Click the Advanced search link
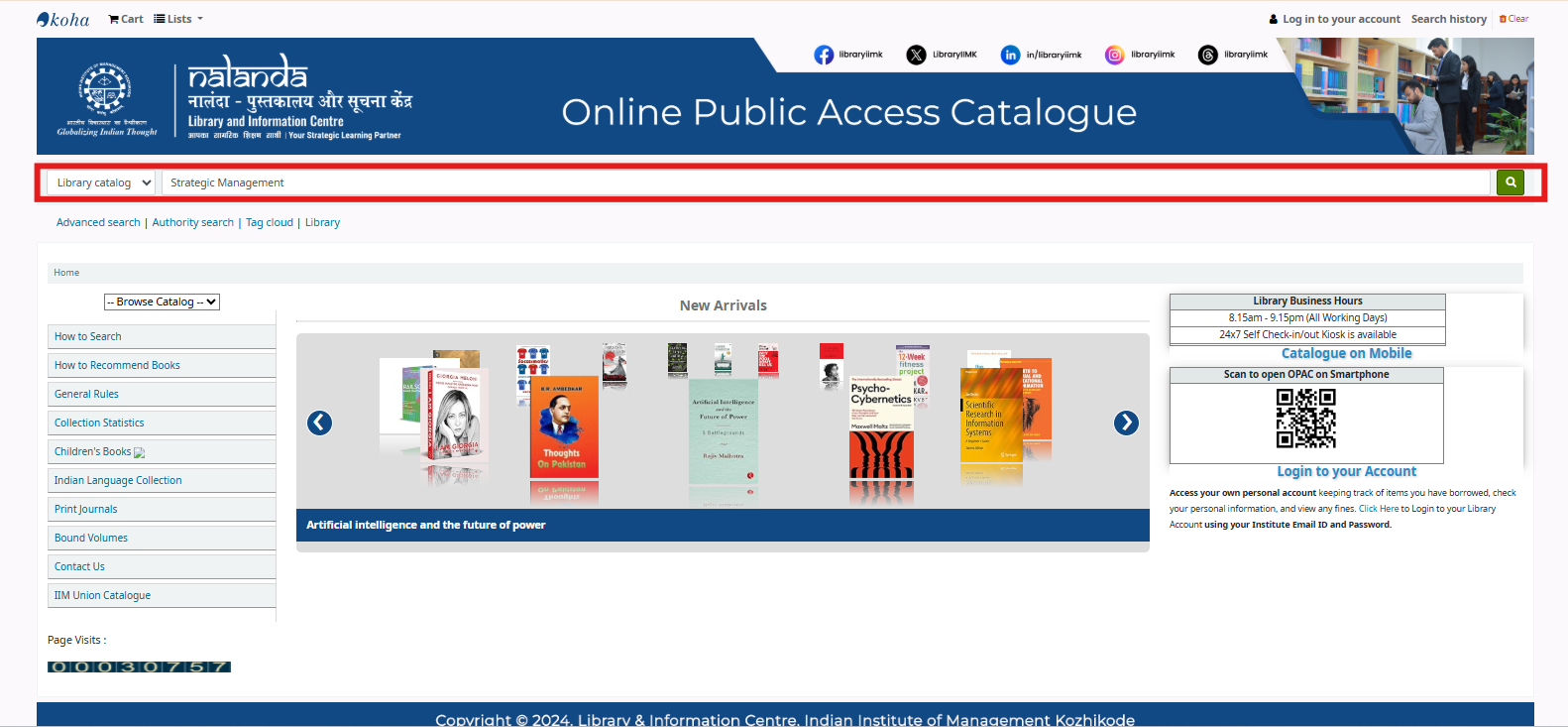The width and height of the screenshot is (1568, 727). pos(98,222)
